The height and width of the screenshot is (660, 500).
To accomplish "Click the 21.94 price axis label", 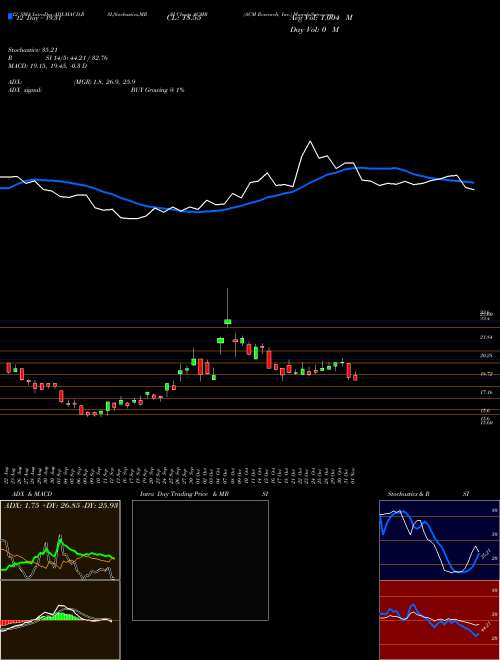I will click(x=486, y=337).
